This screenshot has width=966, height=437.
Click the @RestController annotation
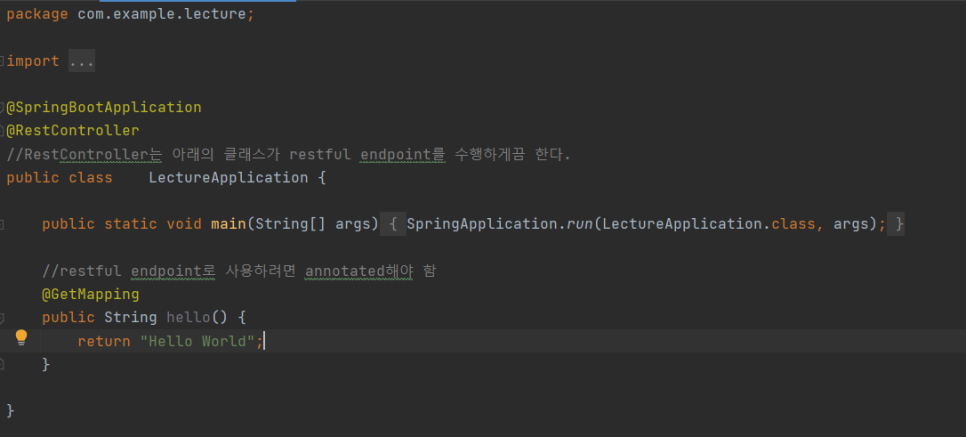click(73, 131)
